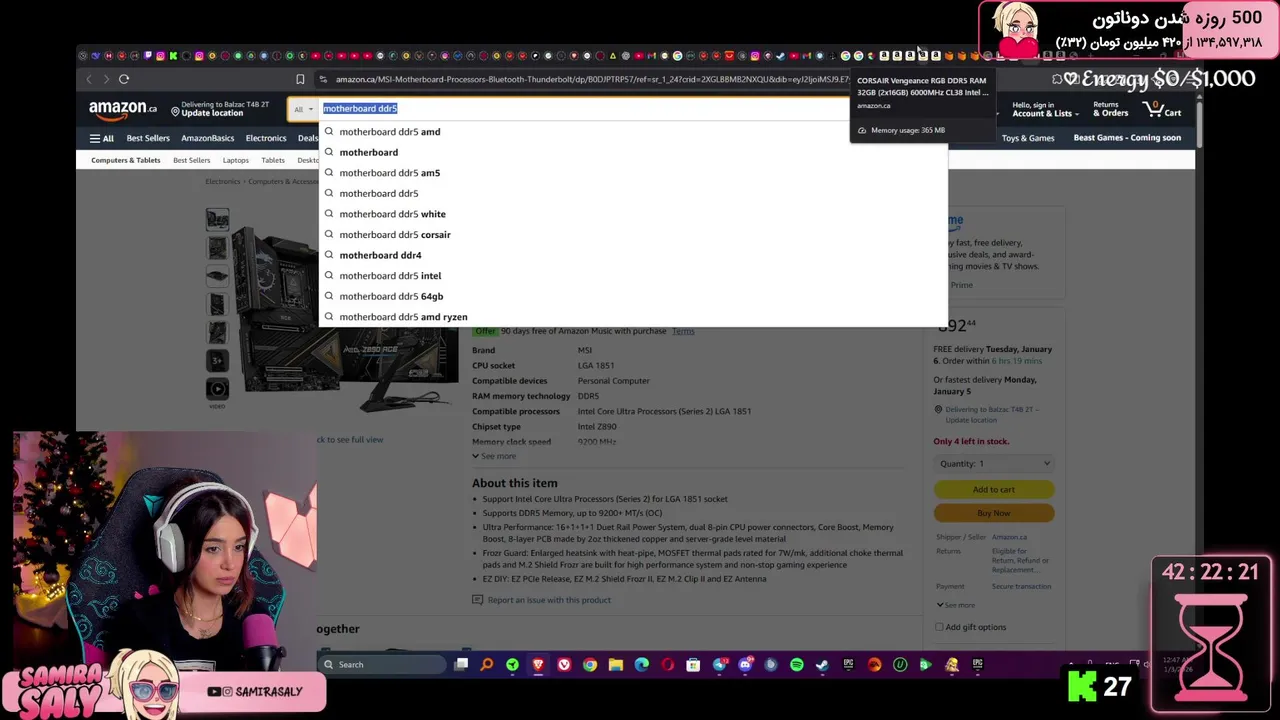The height and width of the screenshot is (720, 1280).
Task: Go forward in browser history
Action: [106, 79]
